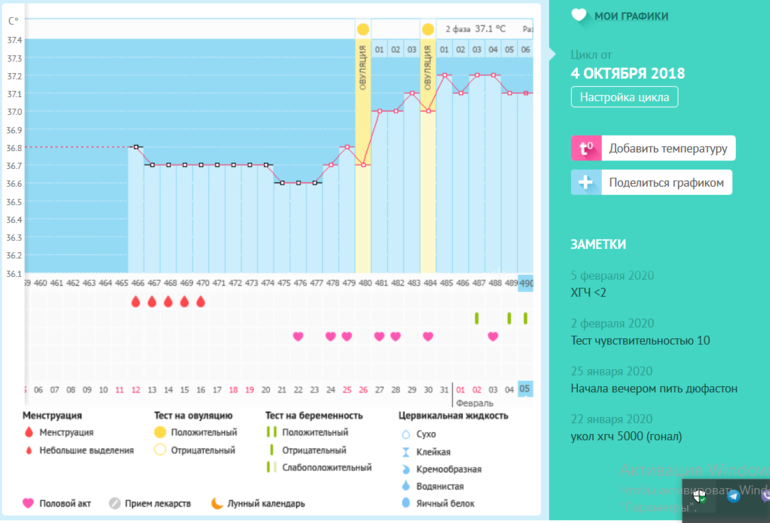Screen dimensions: 770x523
Task: Click menstruation drop on cycle day 466
Action: 136,301
